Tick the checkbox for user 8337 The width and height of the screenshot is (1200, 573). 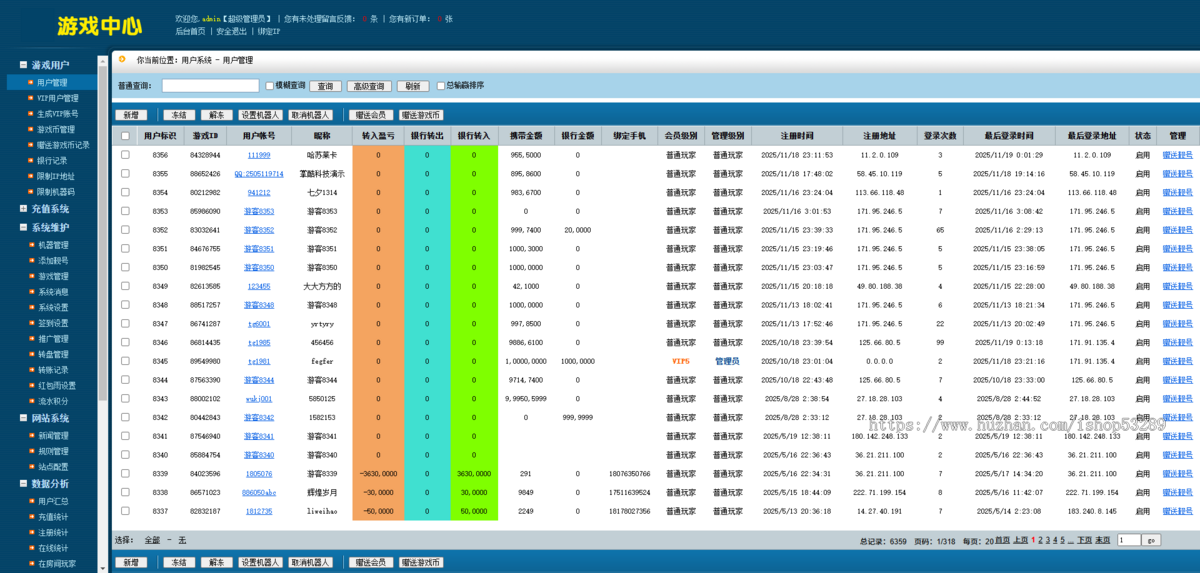click(x=125, y=511)
